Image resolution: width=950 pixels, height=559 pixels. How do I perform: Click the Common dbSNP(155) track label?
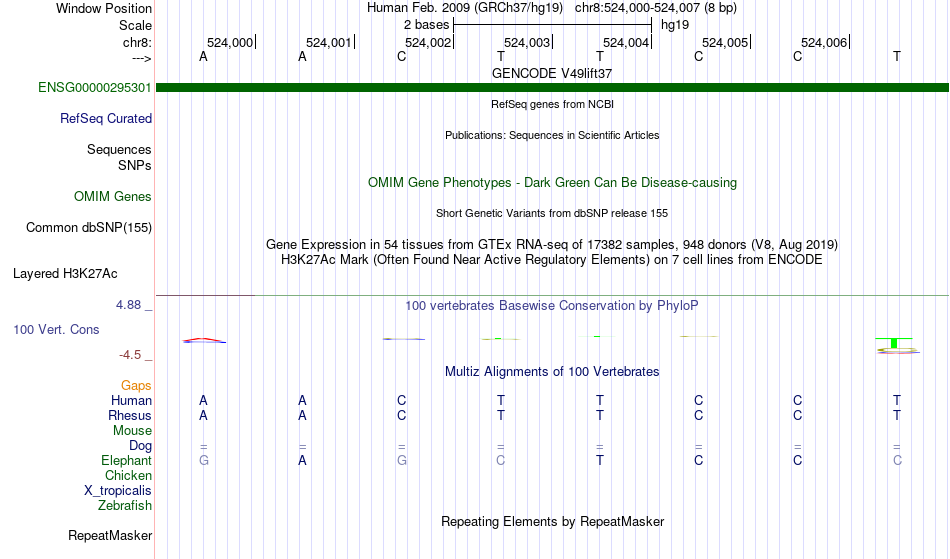coord(89,228)
